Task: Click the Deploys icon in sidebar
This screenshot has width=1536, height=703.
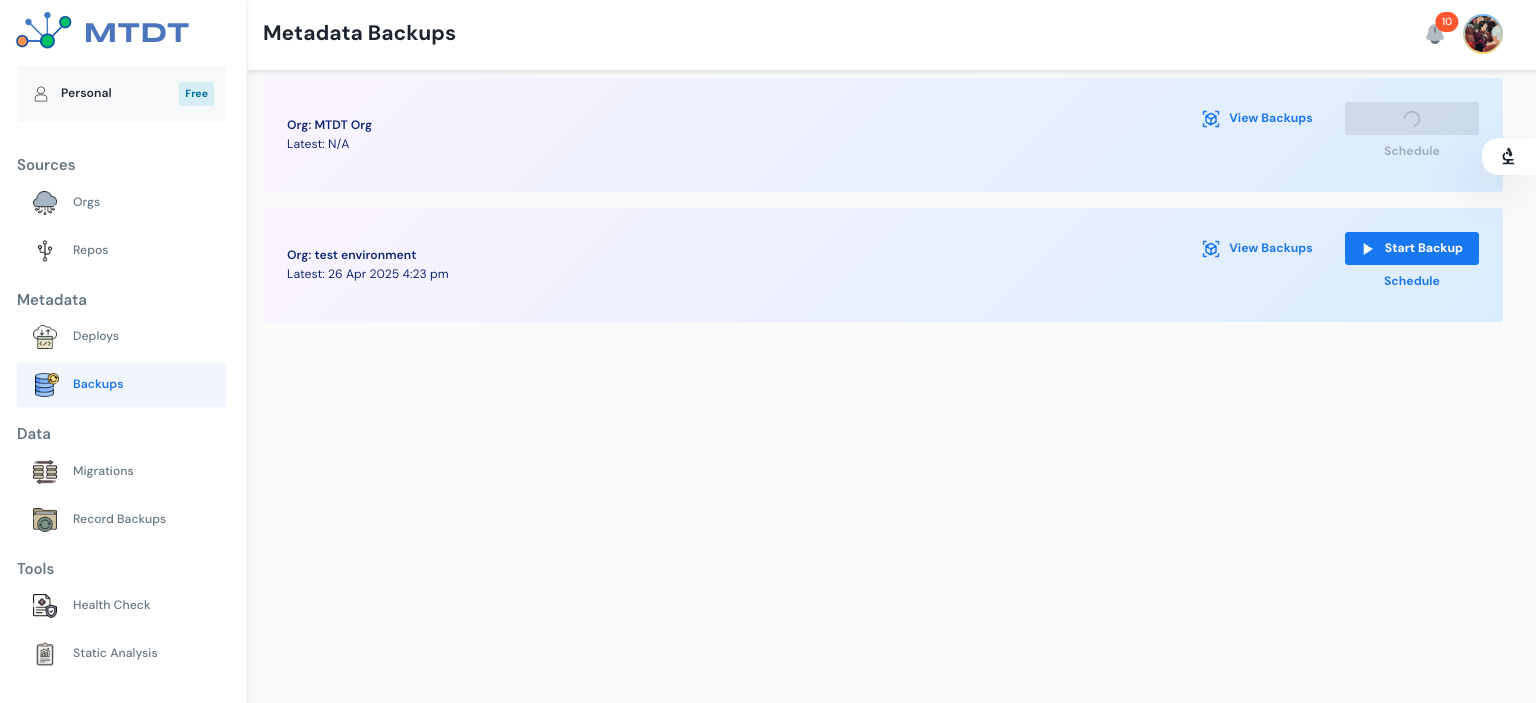Action: click(x=45, y=336)
